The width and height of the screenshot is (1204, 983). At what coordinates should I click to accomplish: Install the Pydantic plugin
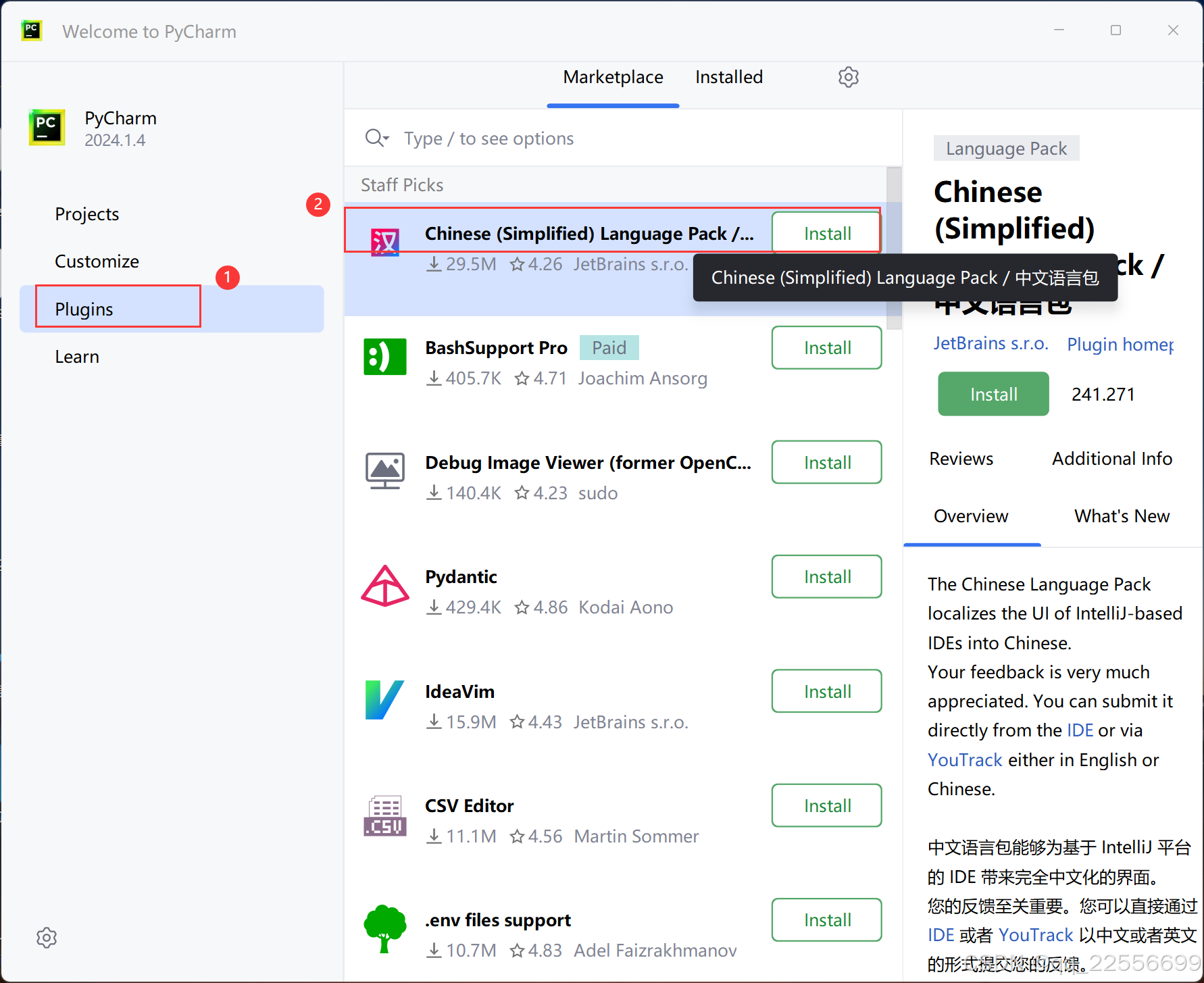point(826,577)
